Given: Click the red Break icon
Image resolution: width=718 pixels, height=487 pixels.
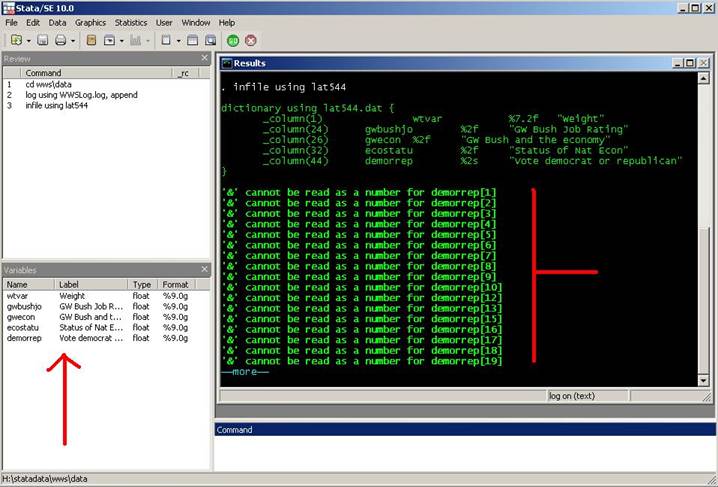Looking at the screenshot, I should point(250,40).
